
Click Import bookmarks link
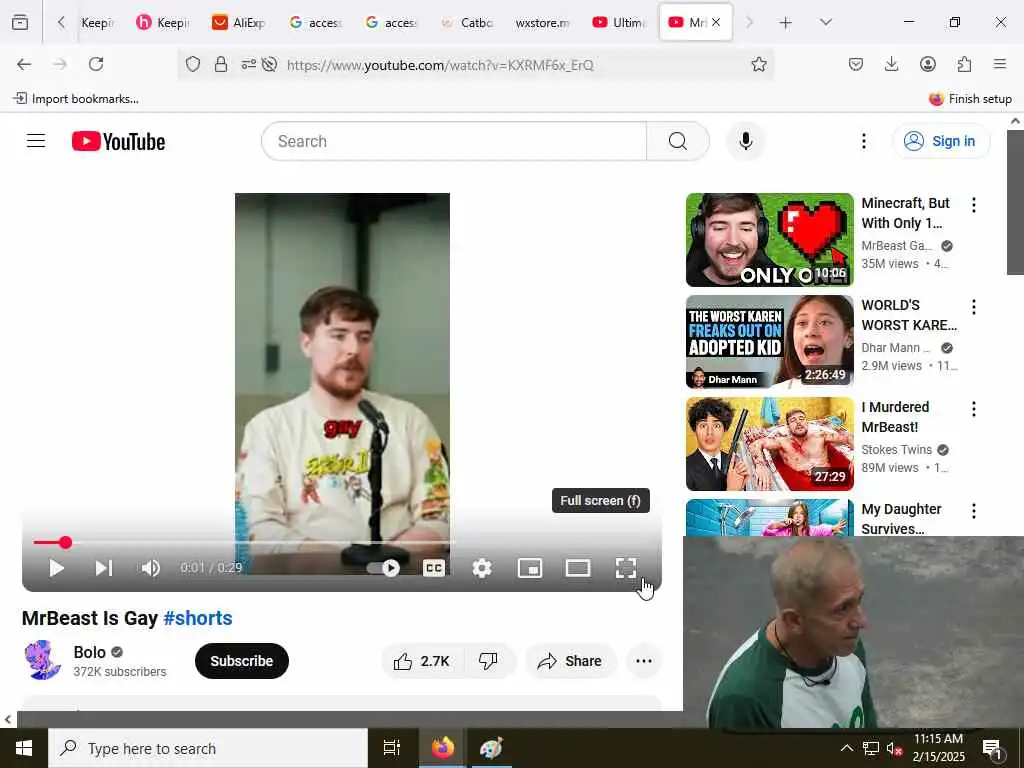pos(76,99)
